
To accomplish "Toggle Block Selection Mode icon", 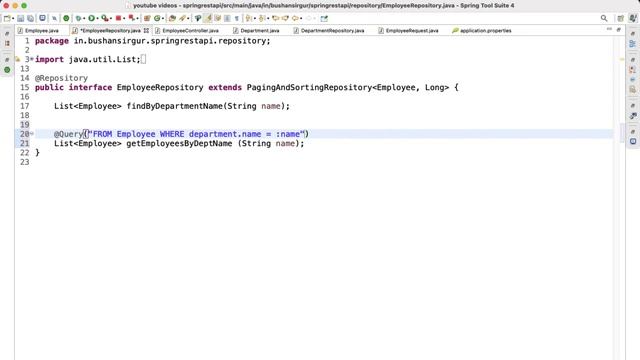I will tap(227, 18).
